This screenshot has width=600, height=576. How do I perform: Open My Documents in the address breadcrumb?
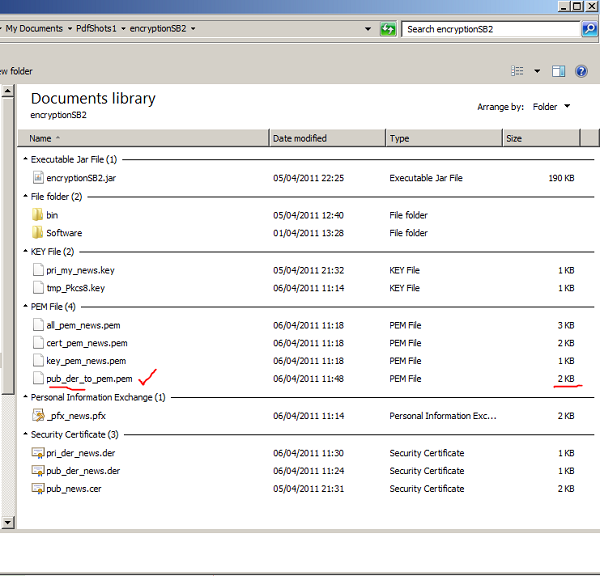pos(34,29)
